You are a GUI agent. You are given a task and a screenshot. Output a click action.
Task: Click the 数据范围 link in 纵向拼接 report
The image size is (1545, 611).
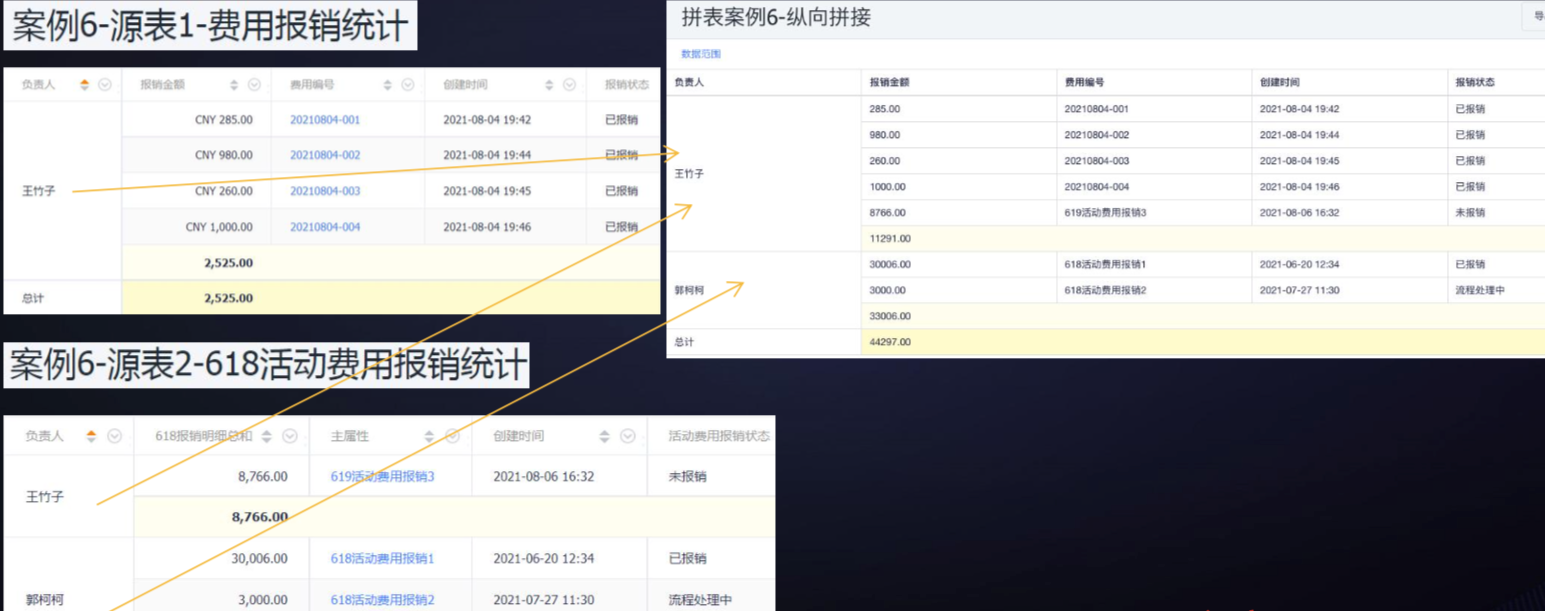pos(701,54)
